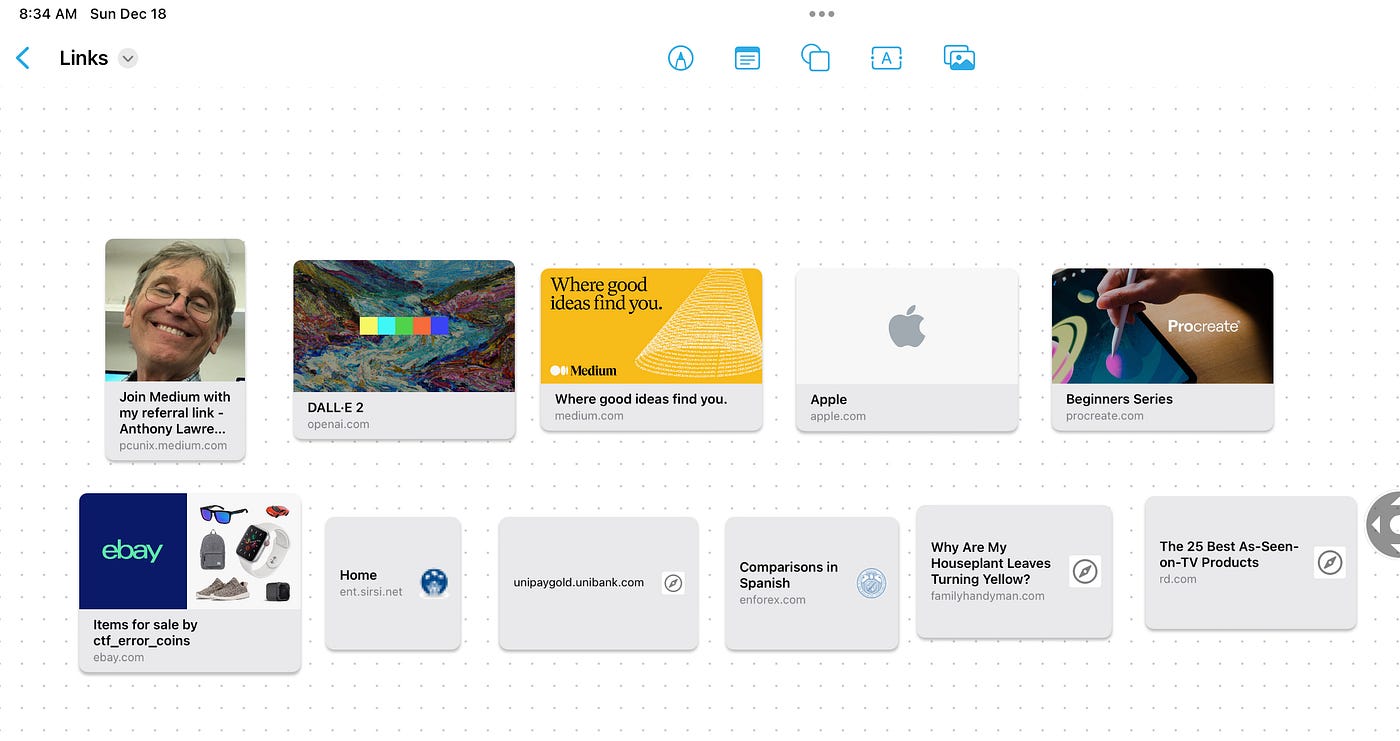The width and height of the screenshot is (1400, 741).
Task: Open the Join Medium referral link card photo
Action: click(x=175, y=310)
